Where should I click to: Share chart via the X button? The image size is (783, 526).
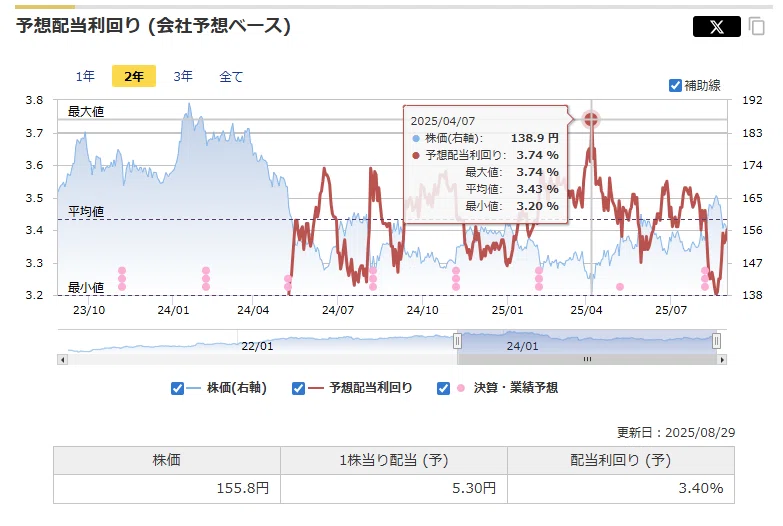pyautogui.click(x=717, y=26)
